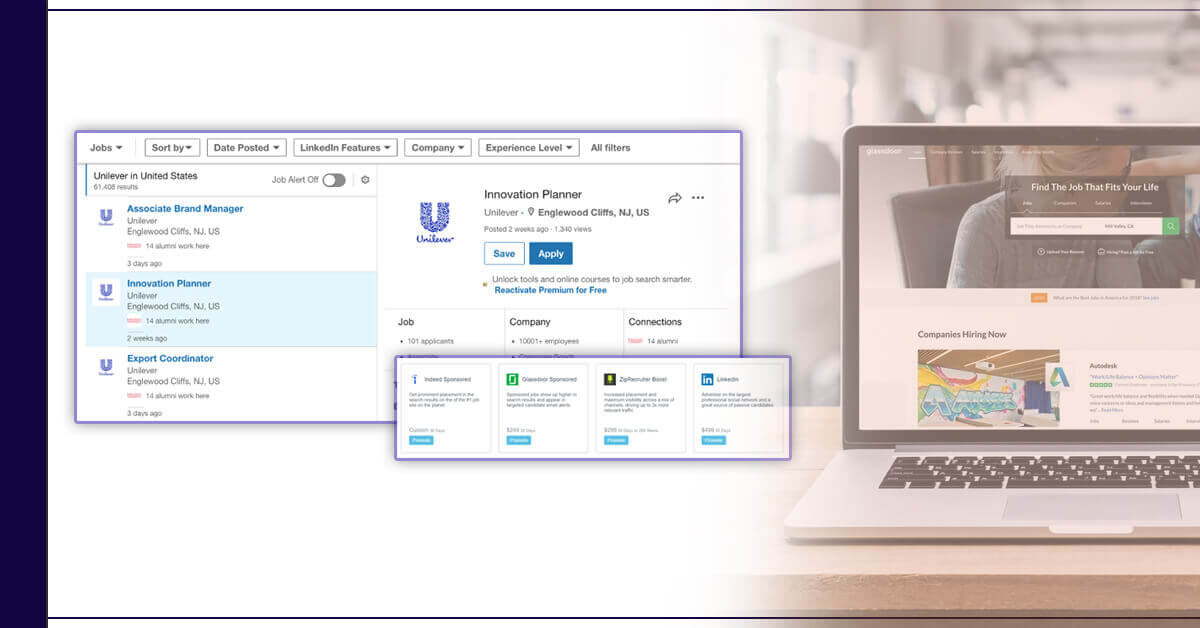This screenshot has height=628, width=1200.
Task: Select the Interviews tab in Glassdoor search
Action: [x=1141, y=203]
